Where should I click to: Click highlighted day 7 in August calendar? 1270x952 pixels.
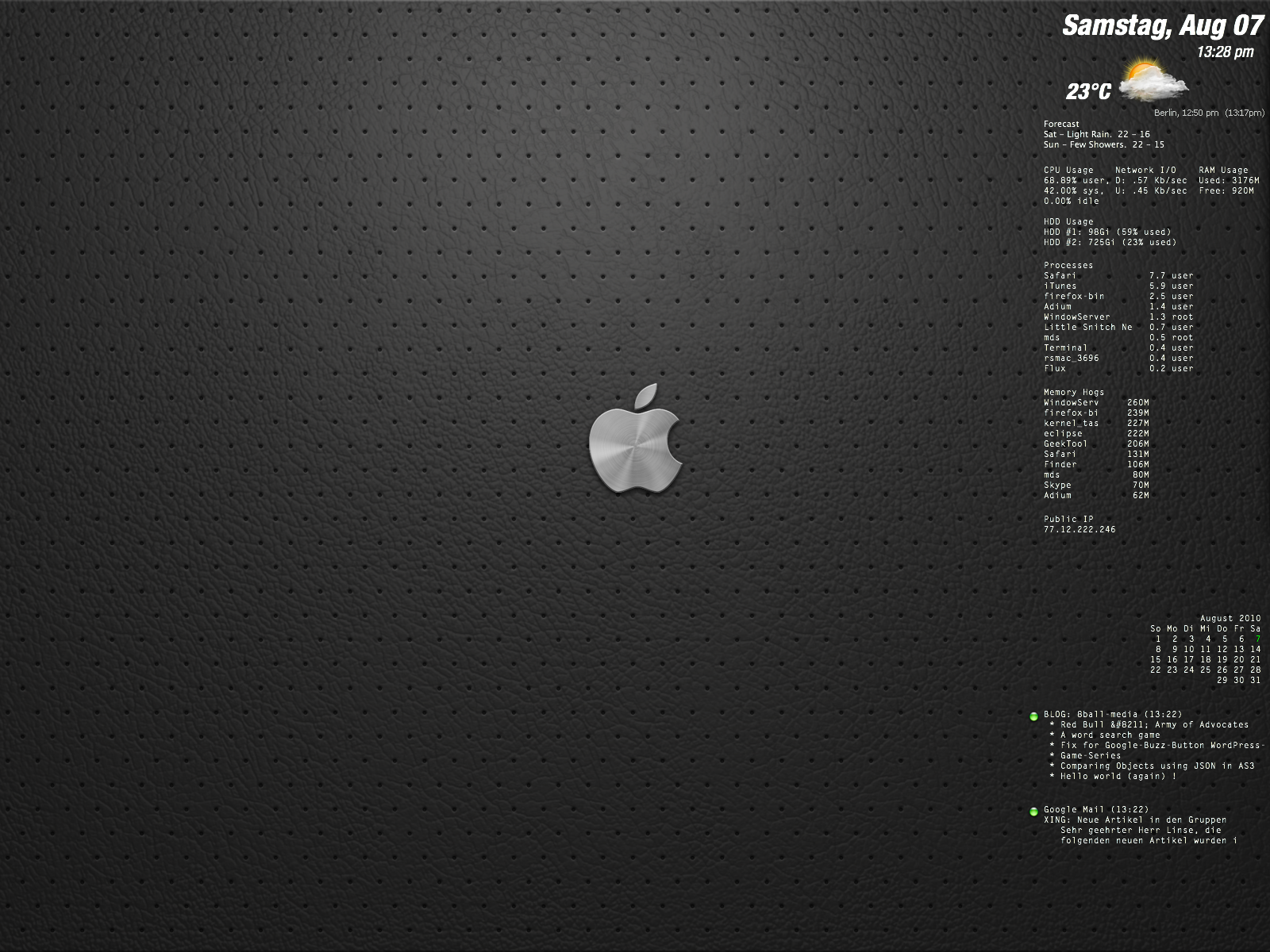pos(1257,639)
